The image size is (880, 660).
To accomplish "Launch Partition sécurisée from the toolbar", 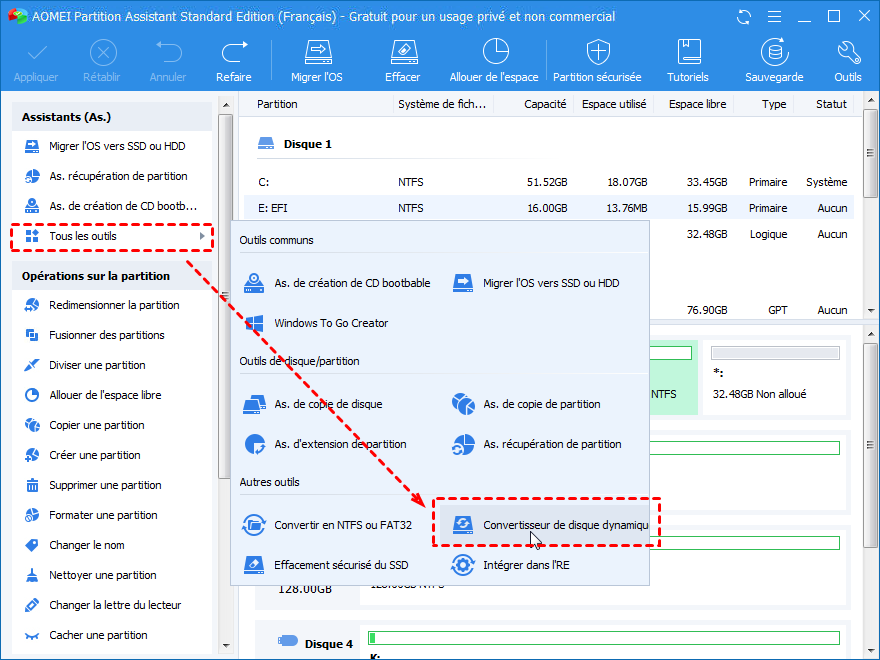I will tap(597, 61).
